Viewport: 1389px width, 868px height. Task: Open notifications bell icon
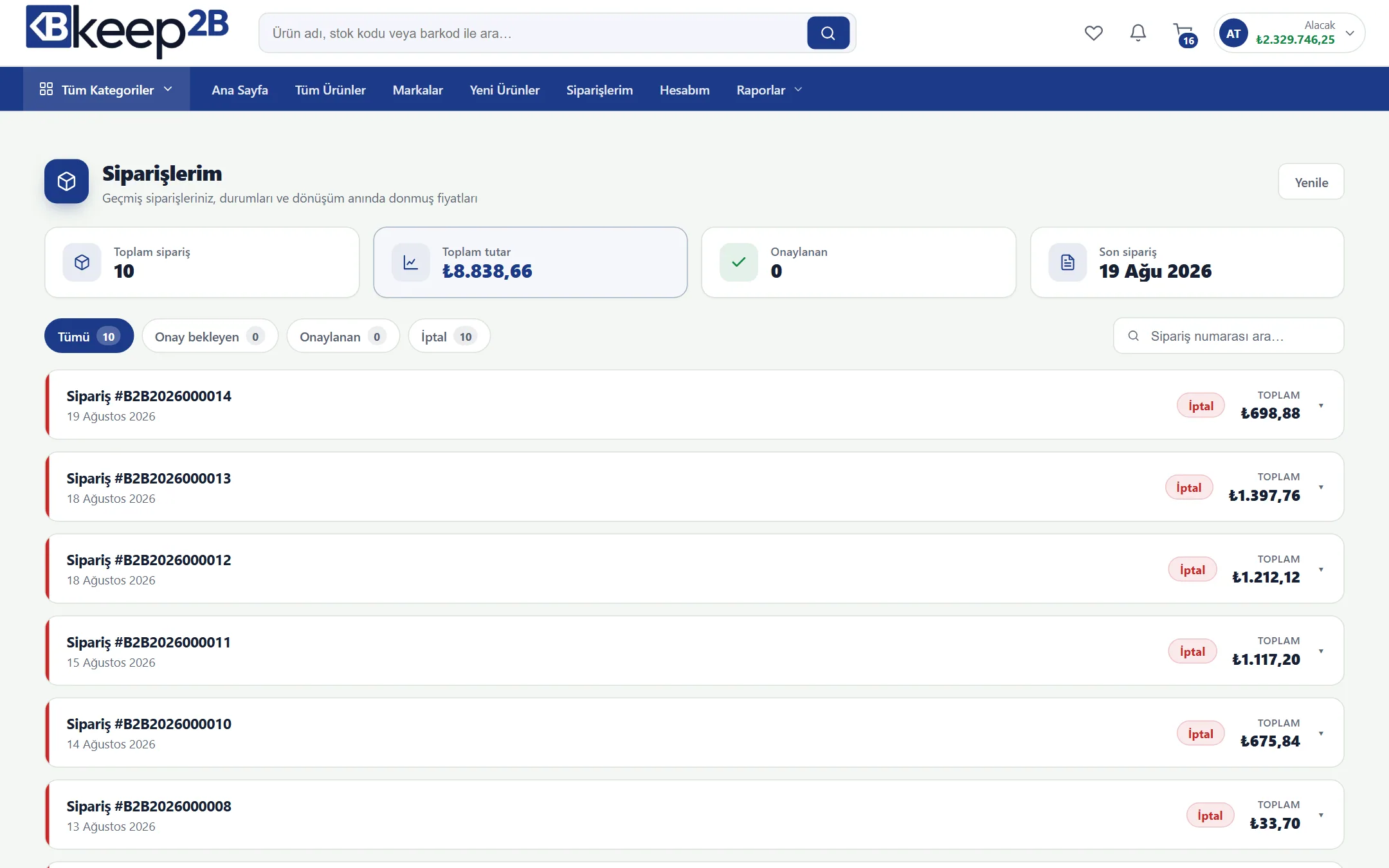pos(1138,33)
